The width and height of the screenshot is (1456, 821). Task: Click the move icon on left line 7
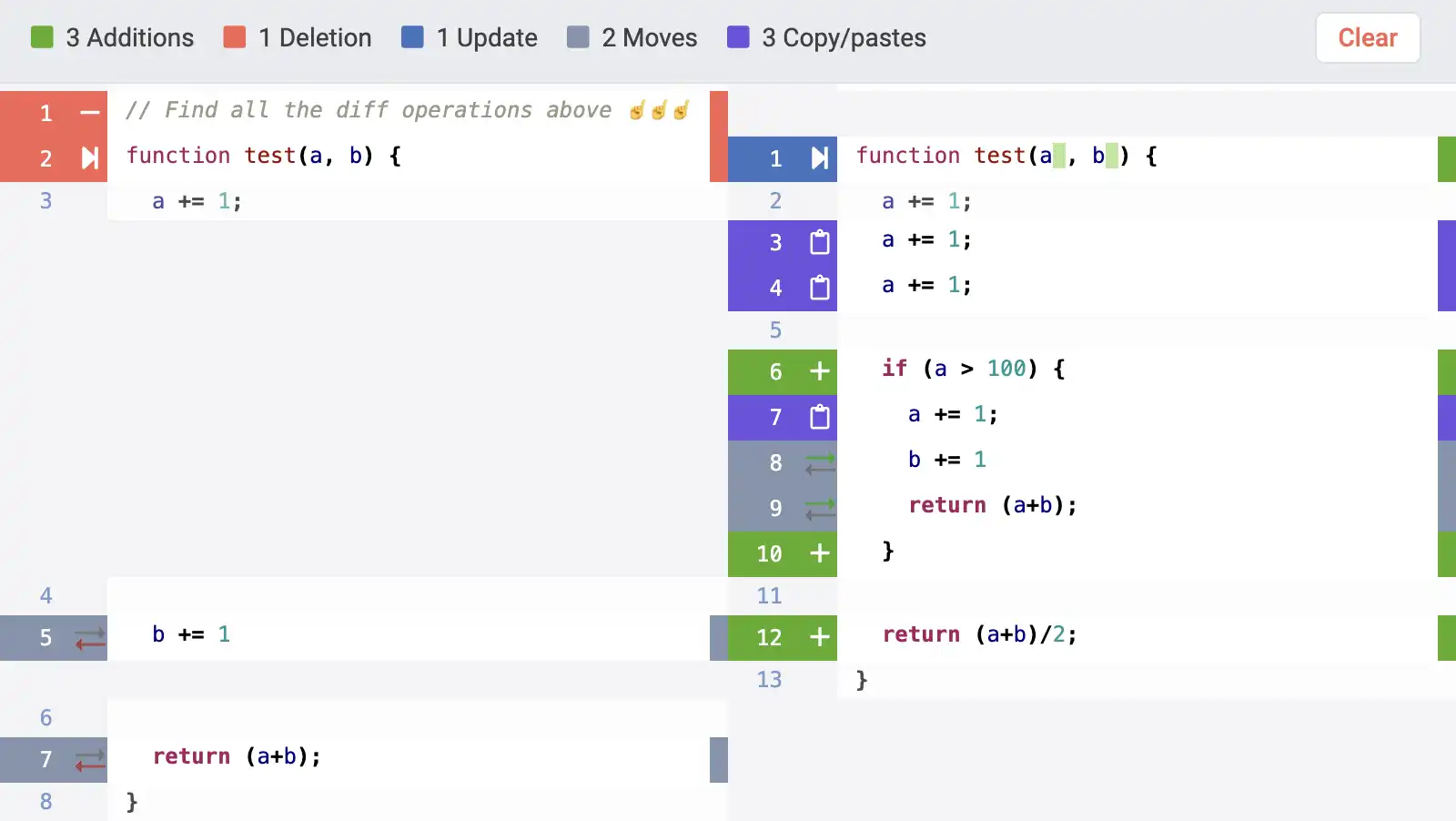pos(89,760)
